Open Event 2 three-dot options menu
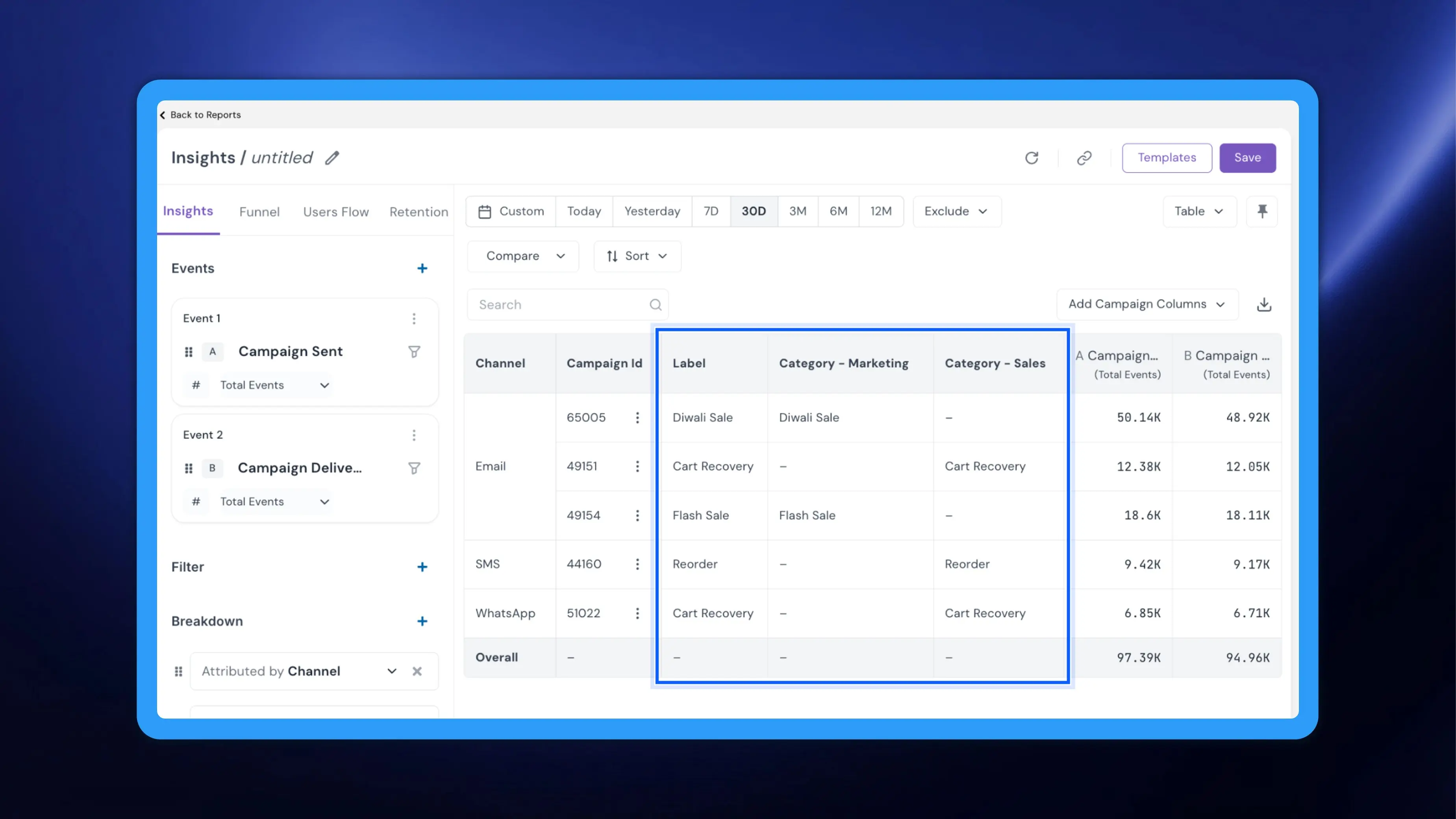The image size is (1456, 819). click(x=414, y=435)
